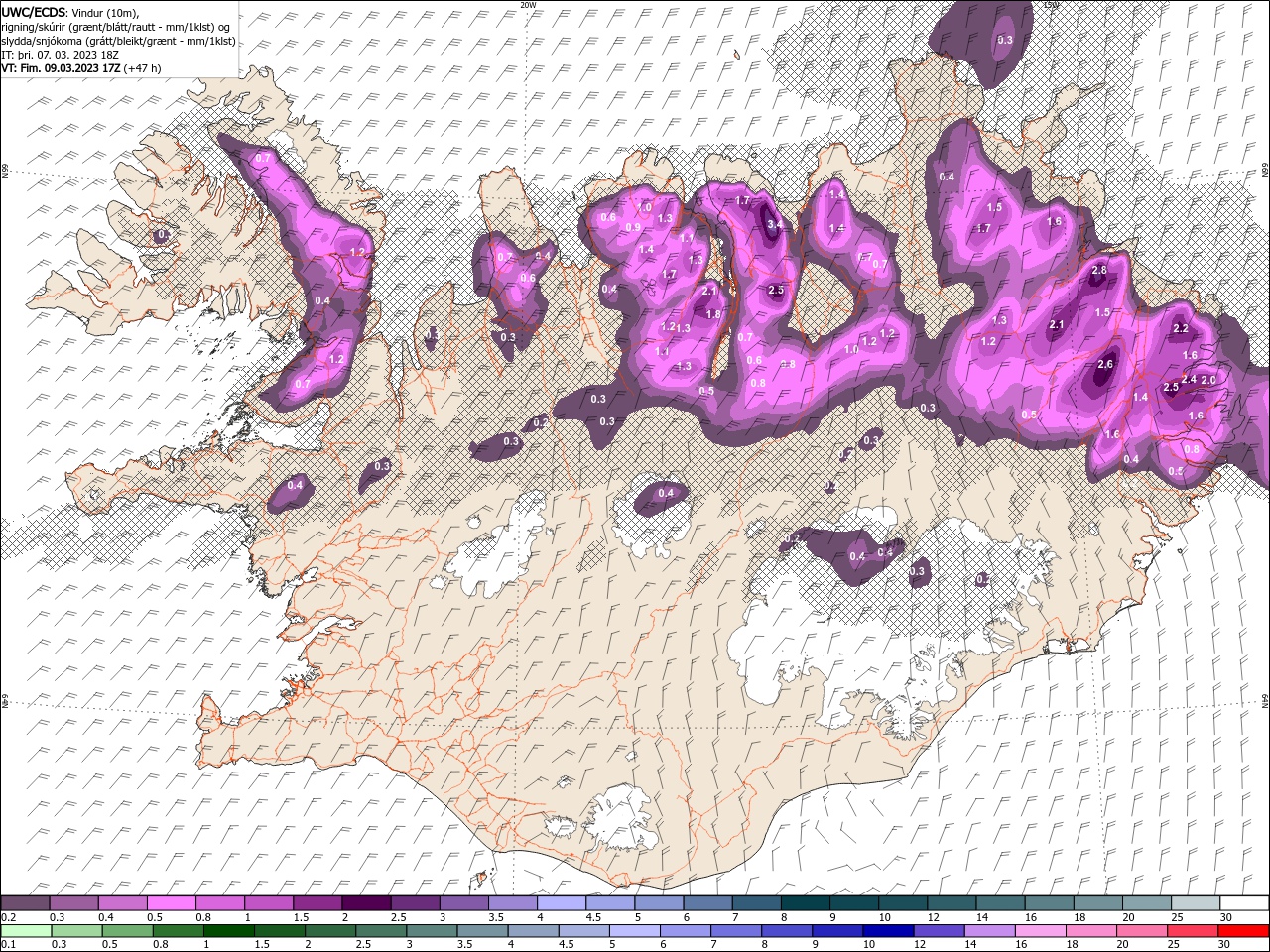
Task: Click the bright red final swatch in lower legend
Action: click(1242, 931)
